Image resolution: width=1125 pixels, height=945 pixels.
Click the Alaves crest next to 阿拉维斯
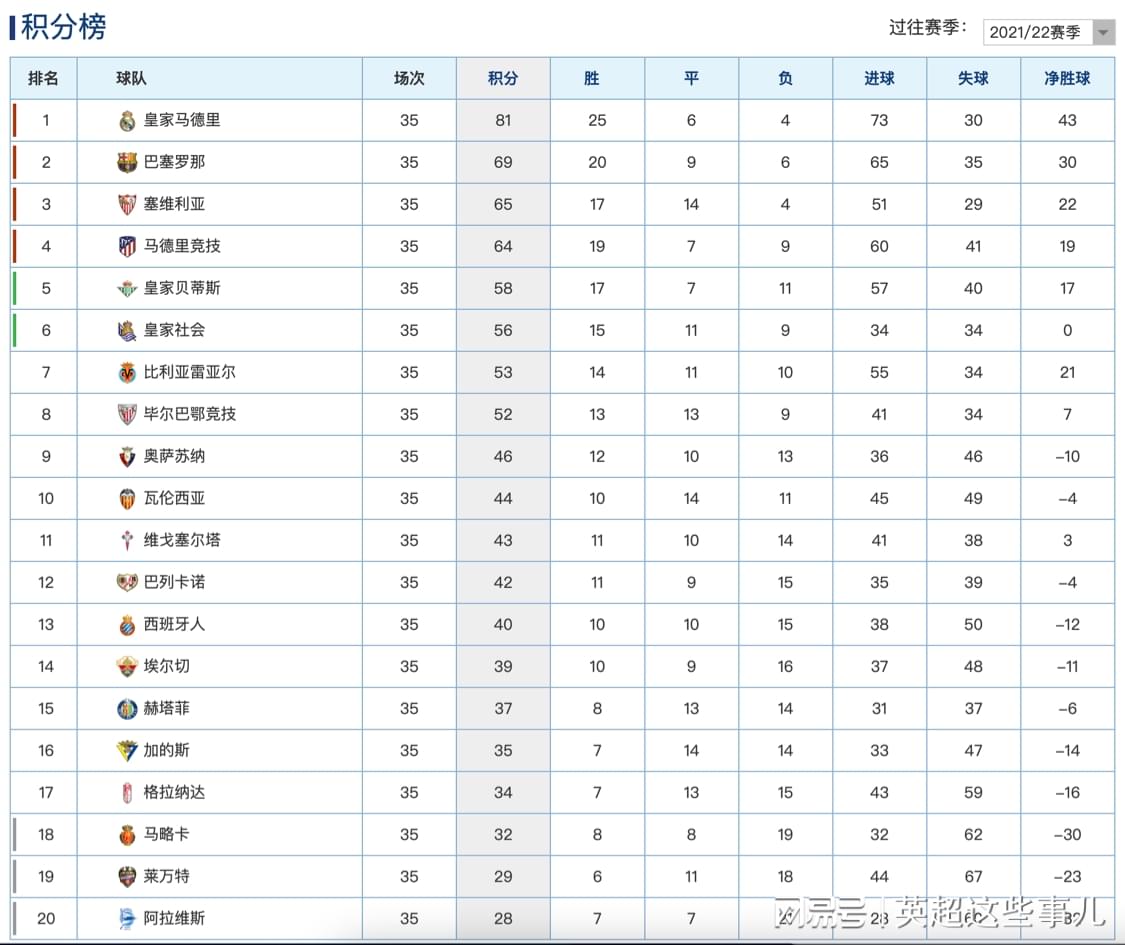point(127,918)
